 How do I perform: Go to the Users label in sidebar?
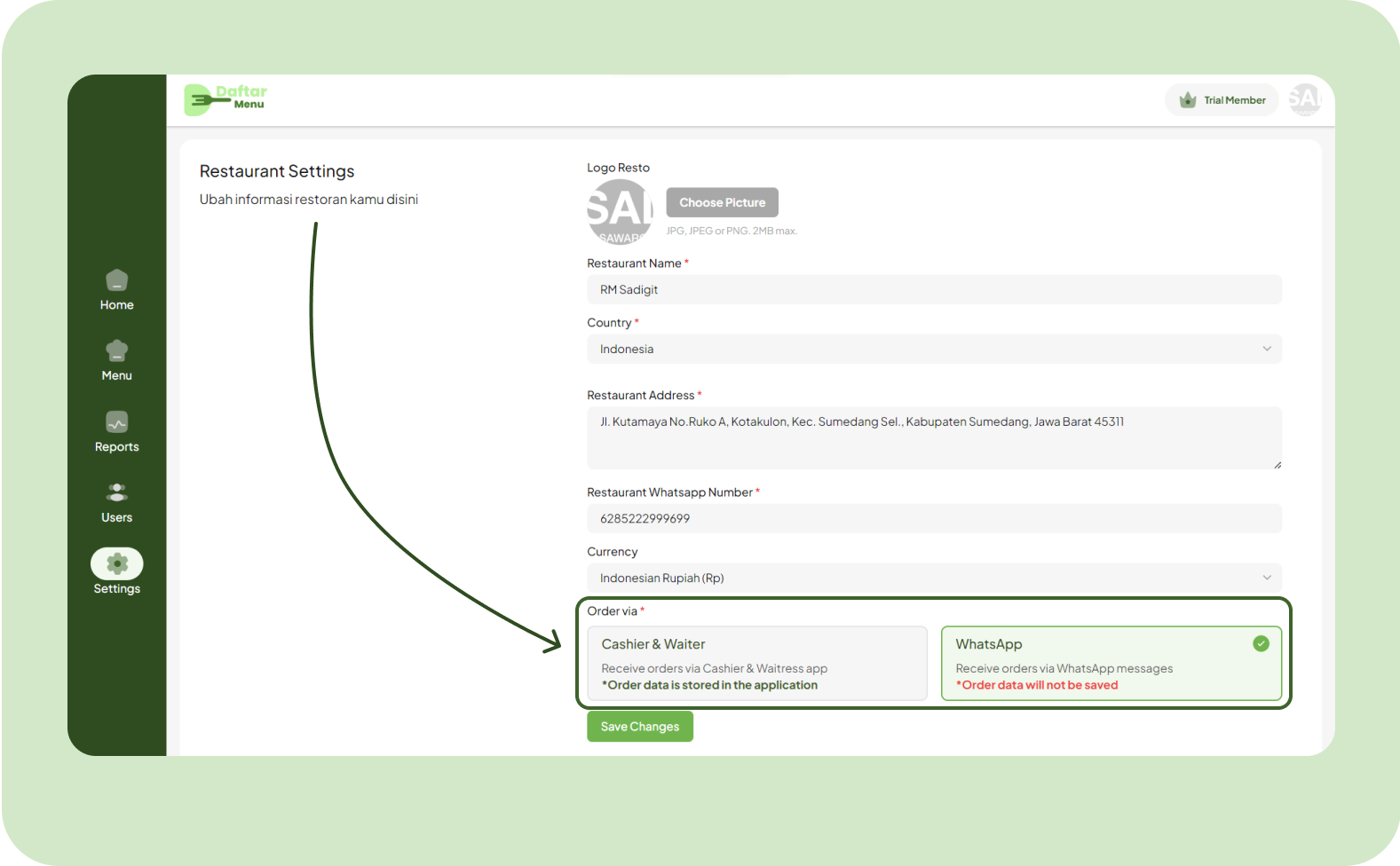pos(116,518)
